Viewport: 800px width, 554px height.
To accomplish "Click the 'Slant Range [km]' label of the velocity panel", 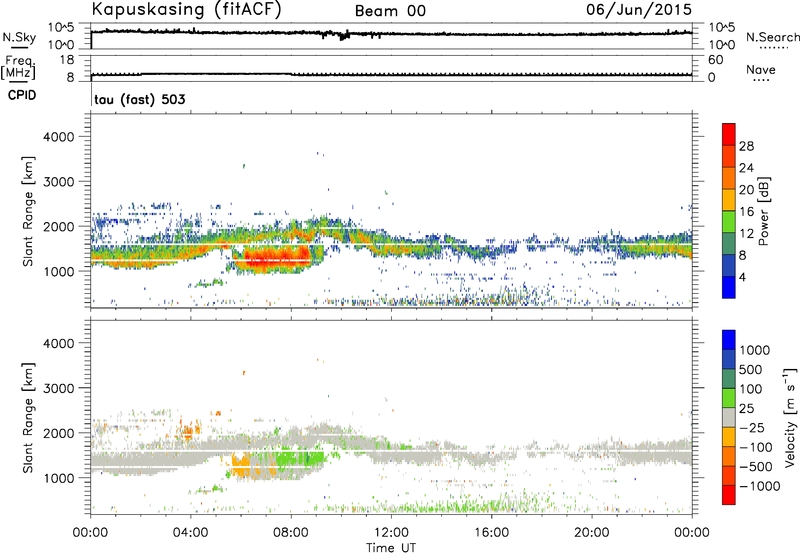I will tap(28, 418).
